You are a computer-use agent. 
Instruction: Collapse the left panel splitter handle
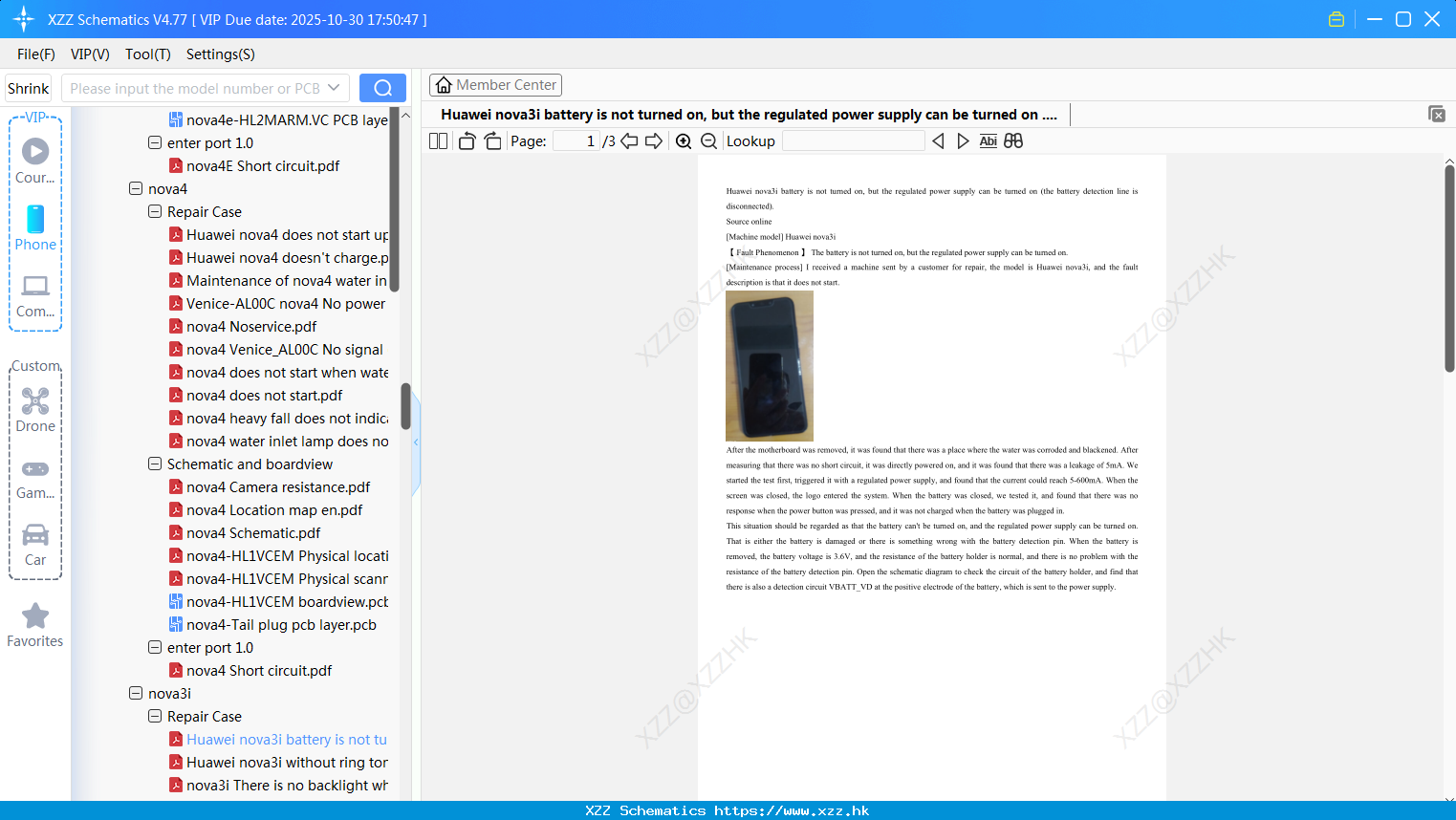click(416, 442)
